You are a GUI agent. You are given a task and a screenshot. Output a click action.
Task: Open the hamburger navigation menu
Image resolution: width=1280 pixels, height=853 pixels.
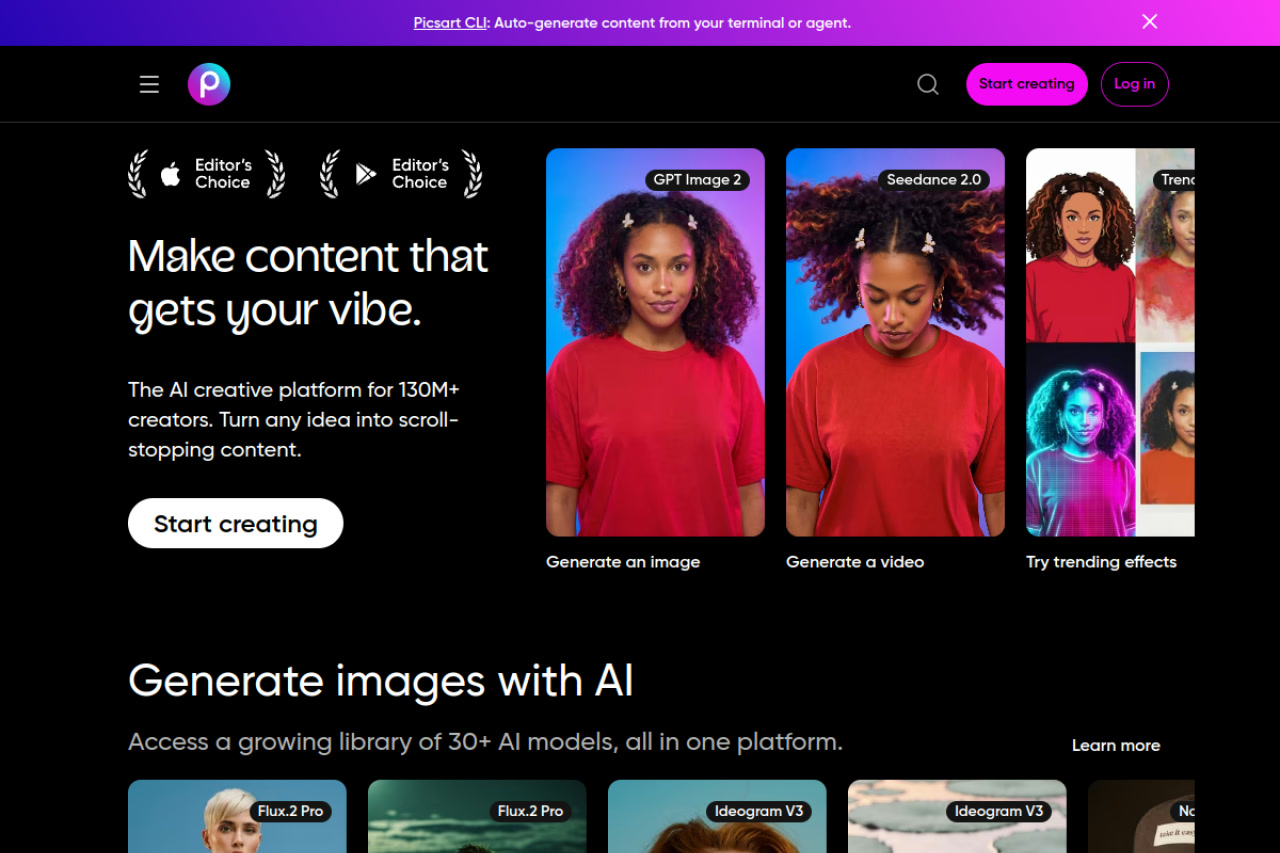pyautogui.click(x=149, y=85)
